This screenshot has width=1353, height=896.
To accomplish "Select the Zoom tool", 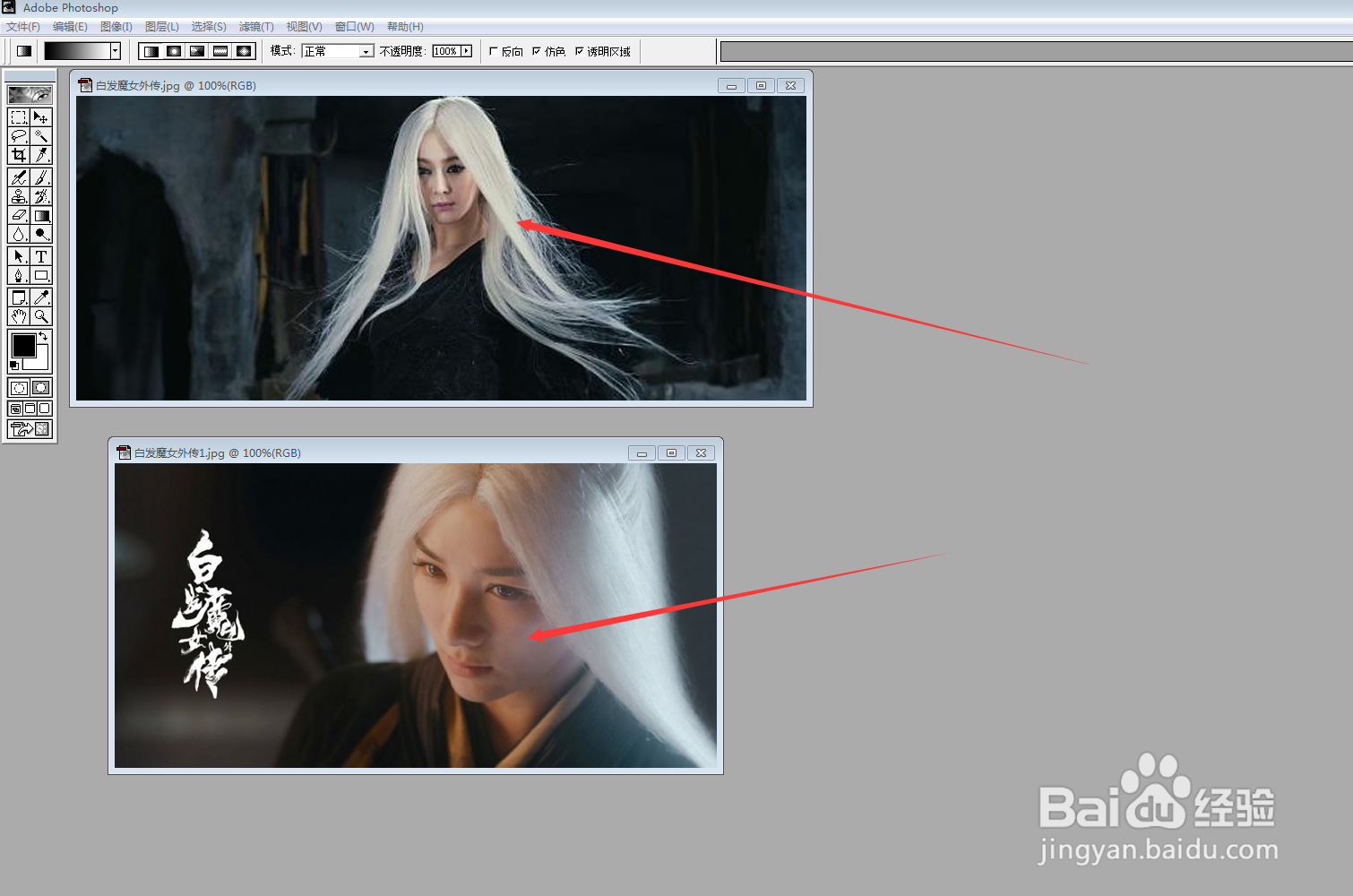I will (41, 316).
